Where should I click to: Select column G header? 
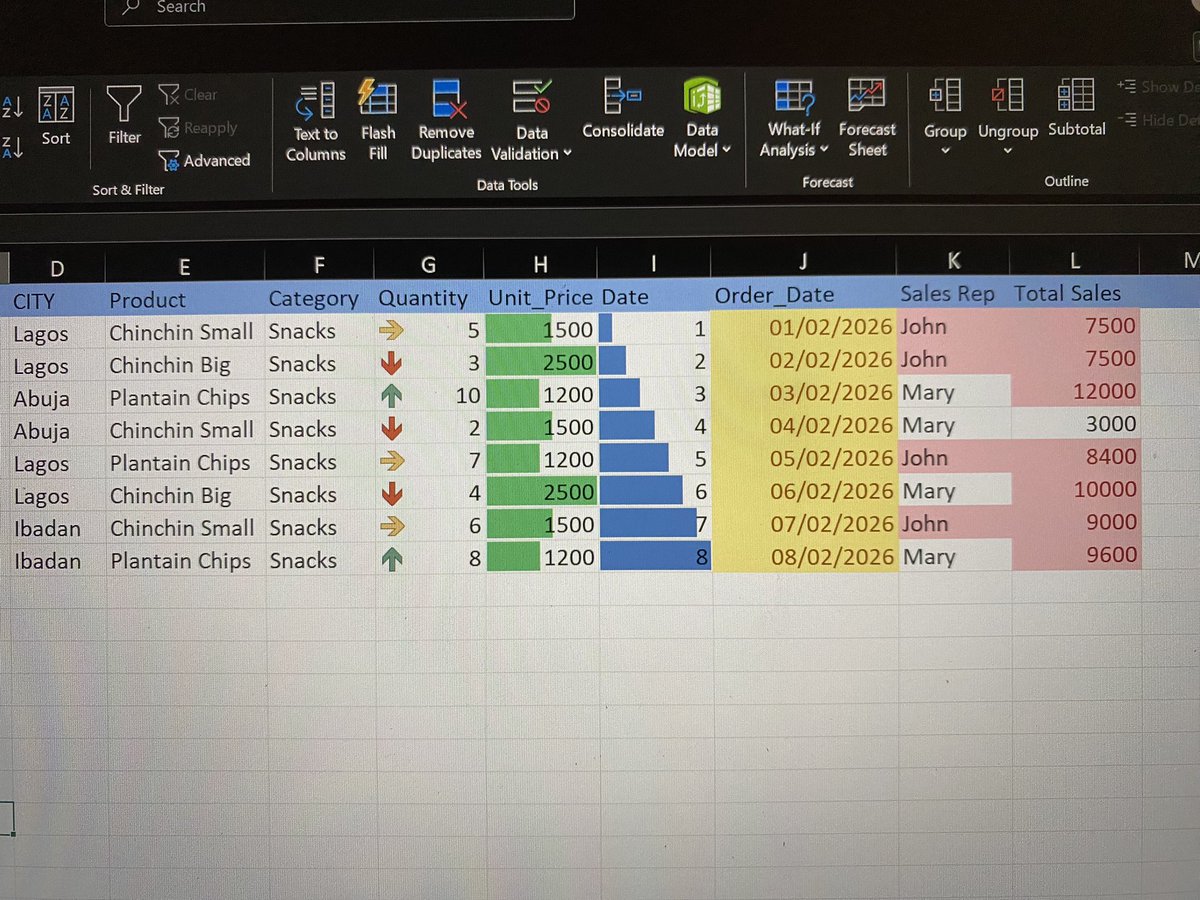click(428, 264)
